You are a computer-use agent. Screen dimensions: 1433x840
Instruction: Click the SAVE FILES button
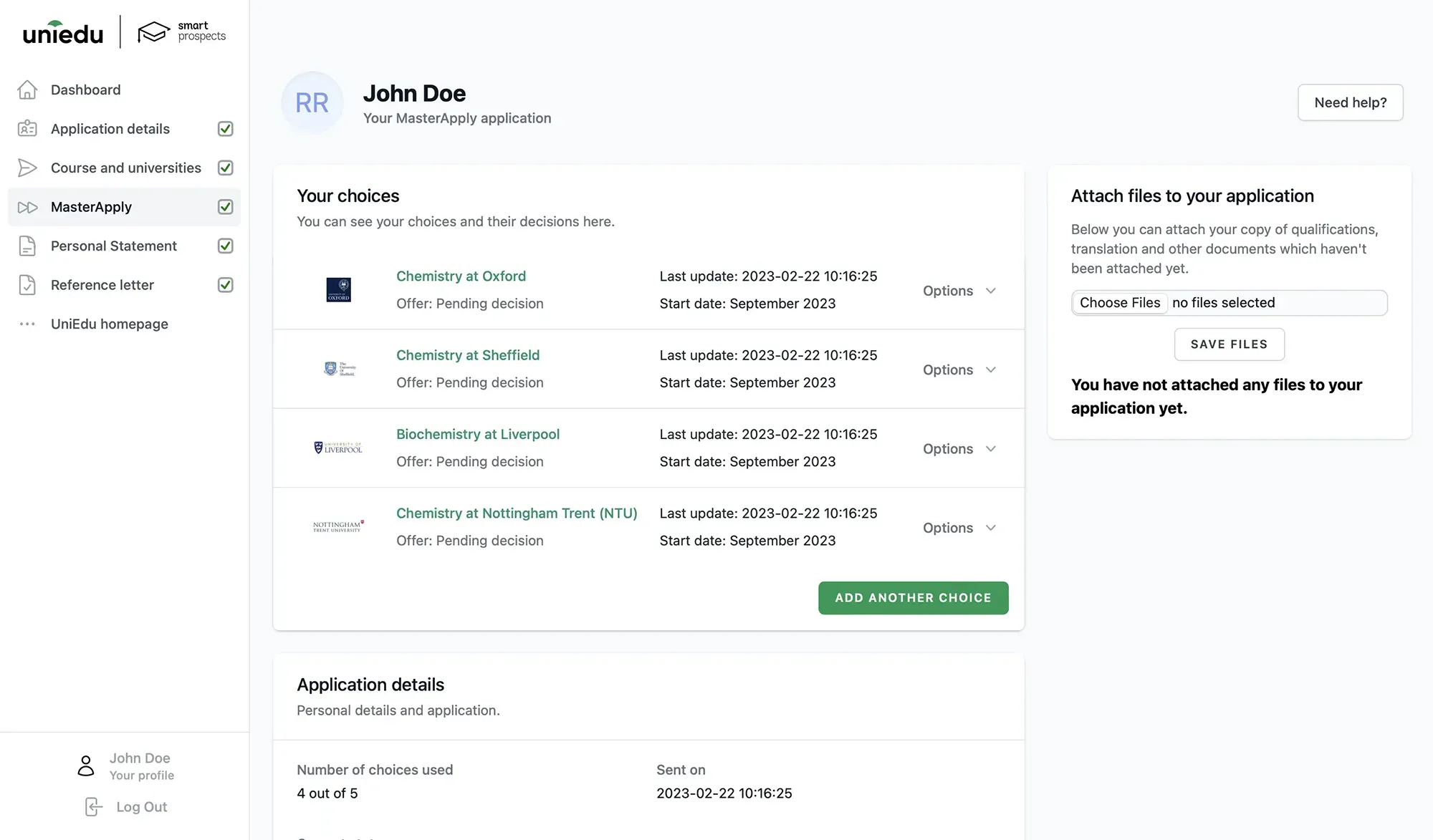(x=1229, y=344)
